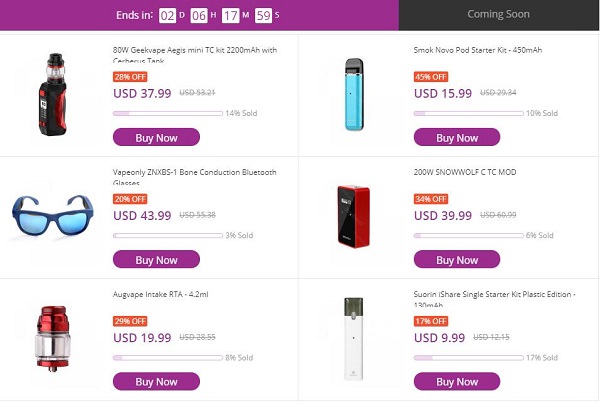Viewport: 600px width, 403px height.
Task: Select the 'Ends in' countdown tab
Action: pos(199,15)
